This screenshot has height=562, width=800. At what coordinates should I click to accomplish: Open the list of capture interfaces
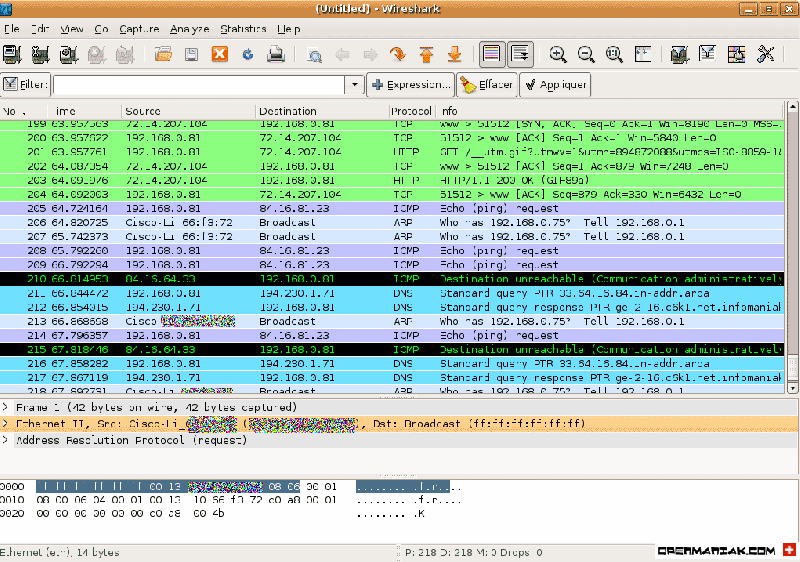click(x=12, y=54)
